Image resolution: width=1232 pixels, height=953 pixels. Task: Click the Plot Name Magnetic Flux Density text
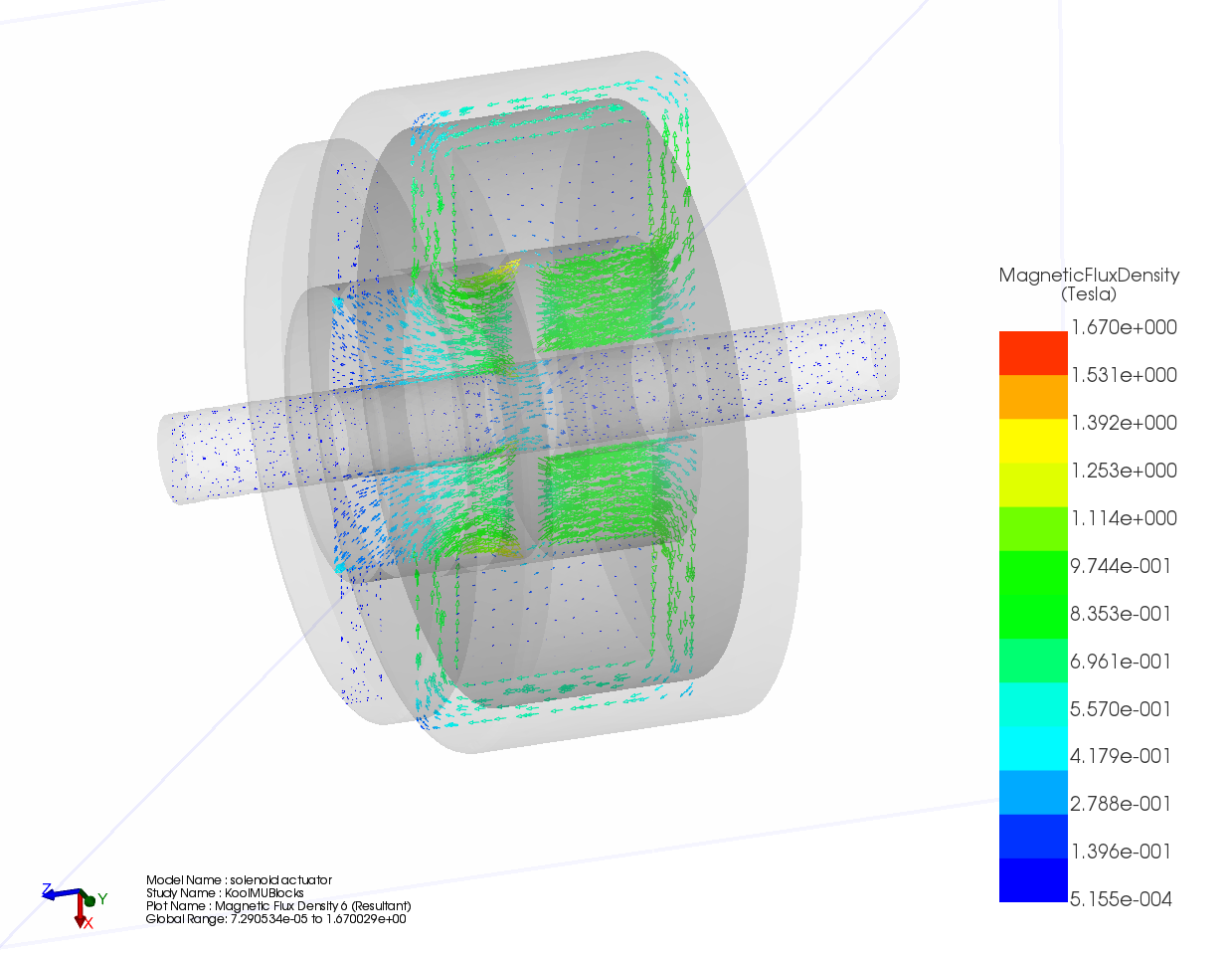tap(278, 906)
